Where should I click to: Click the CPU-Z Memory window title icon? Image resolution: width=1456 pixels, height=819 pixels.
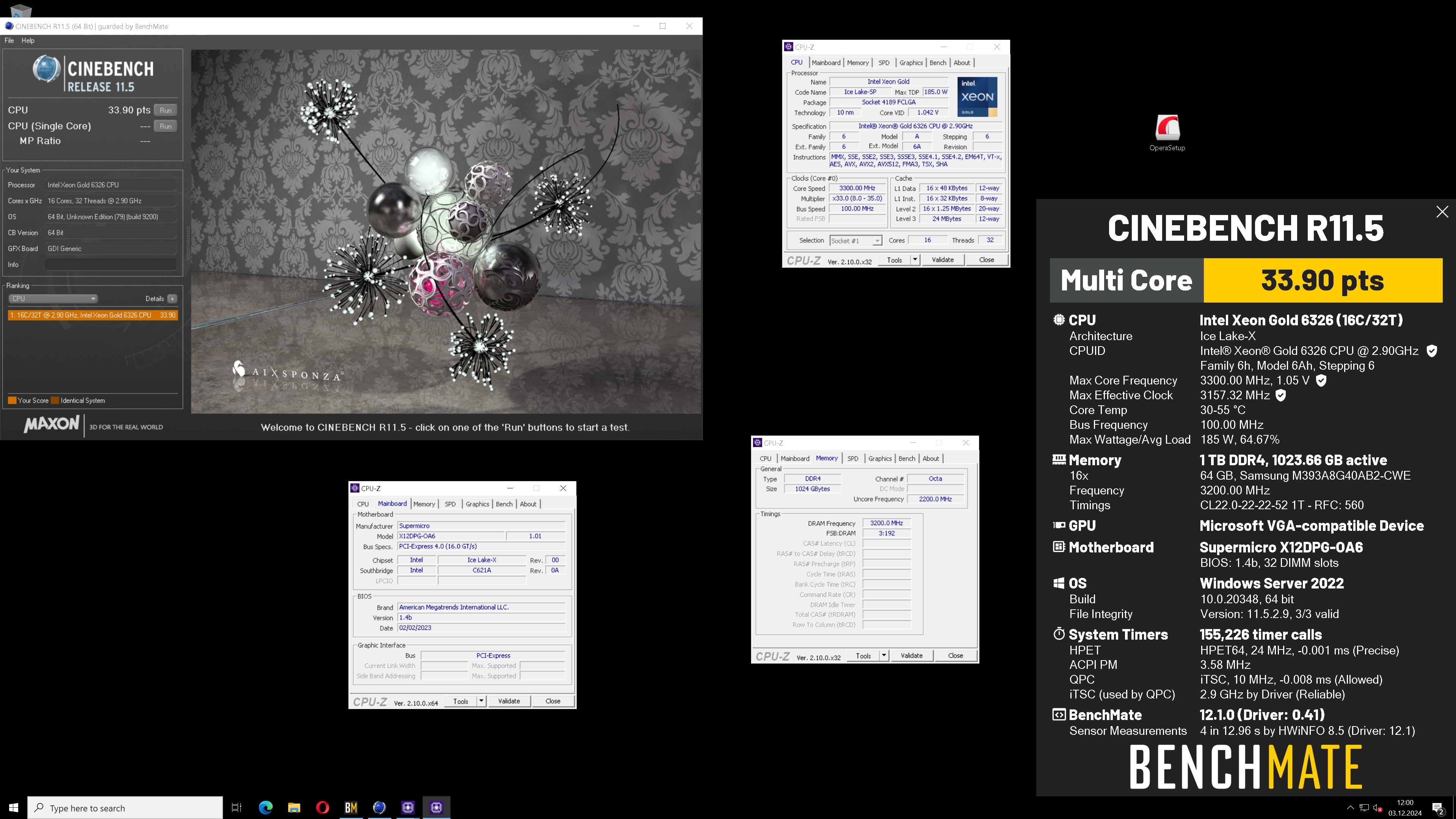click(x=758, y=442)
